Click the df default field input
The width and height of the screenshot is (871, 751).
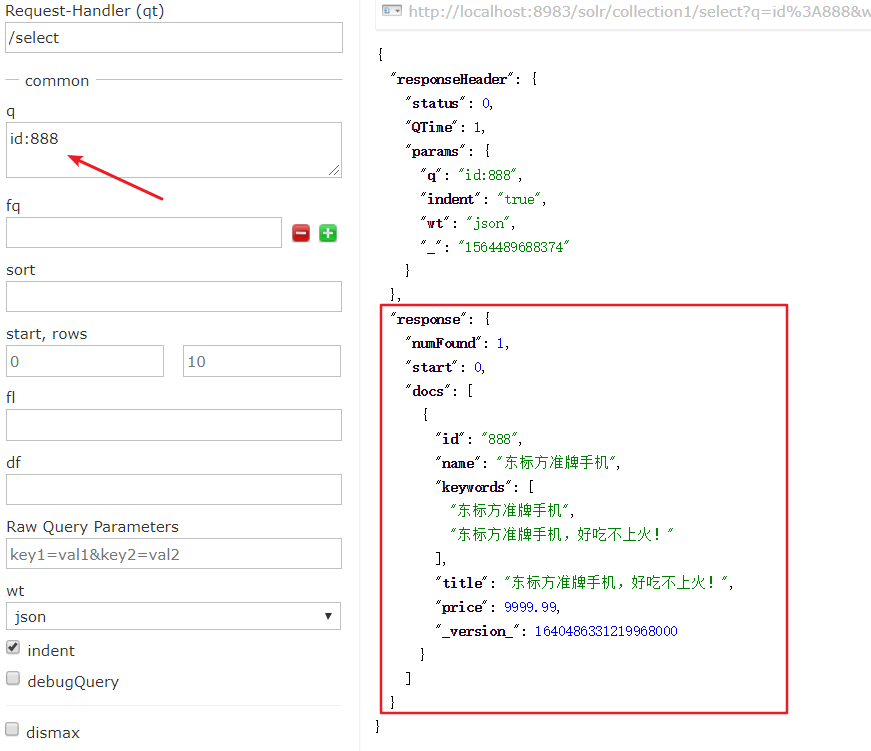tap(174, 489)
